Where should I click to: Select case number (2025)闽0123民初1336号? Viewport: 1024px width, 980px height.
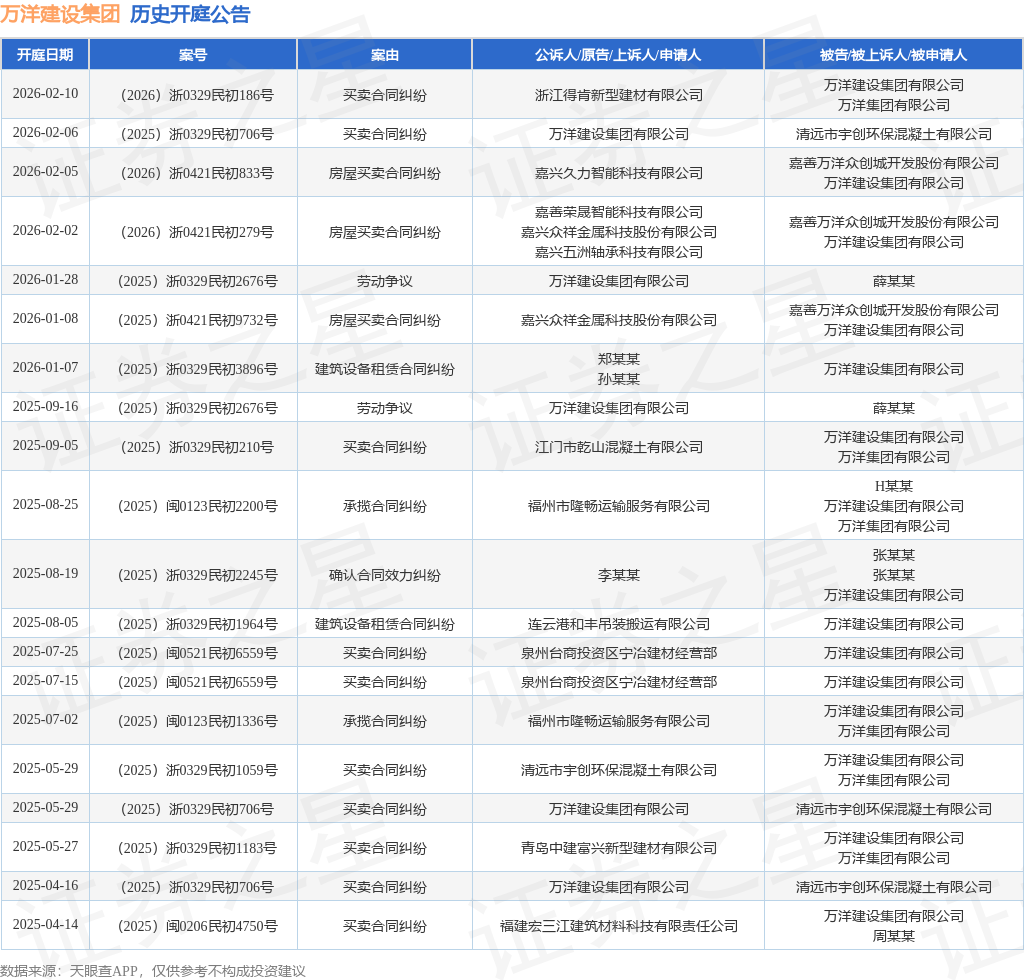[x=197, y=721]
